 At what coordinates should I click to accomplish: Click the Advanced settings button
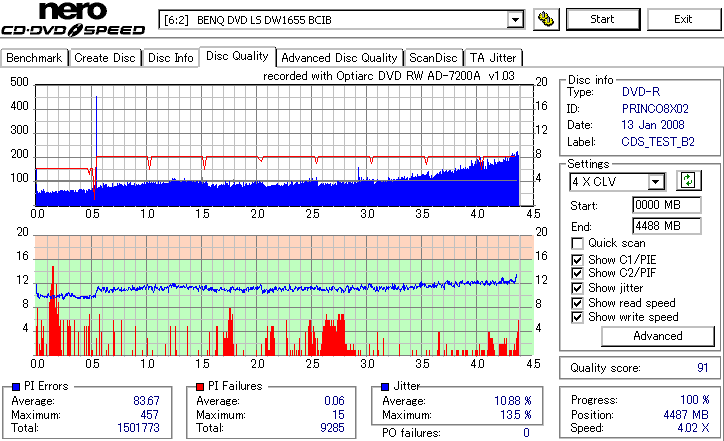(658, 336)
